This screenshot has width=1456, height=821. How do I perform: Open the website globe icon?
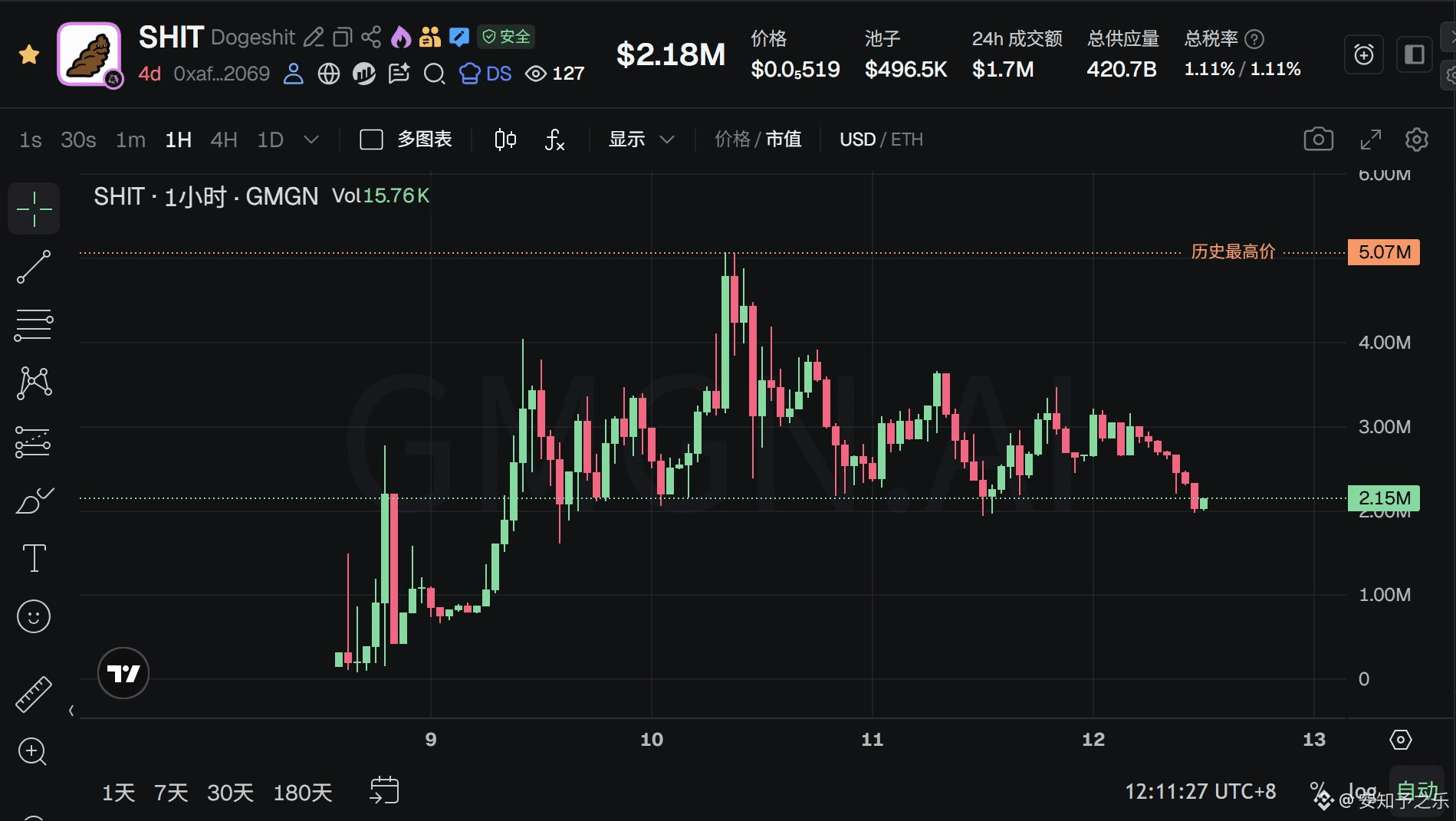tap(329, 74)
